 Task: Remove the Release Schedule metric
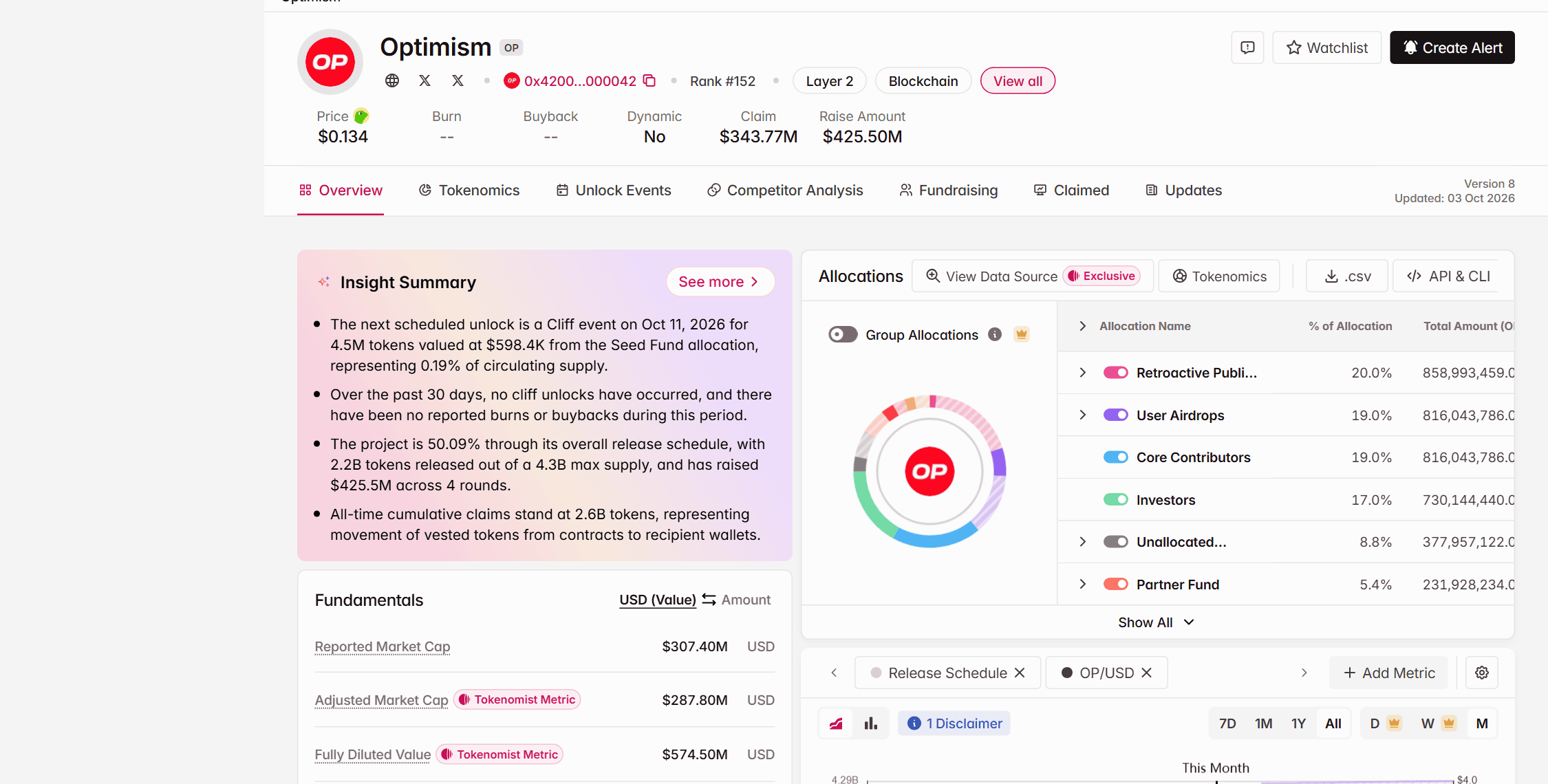(x=1020, y=673)
